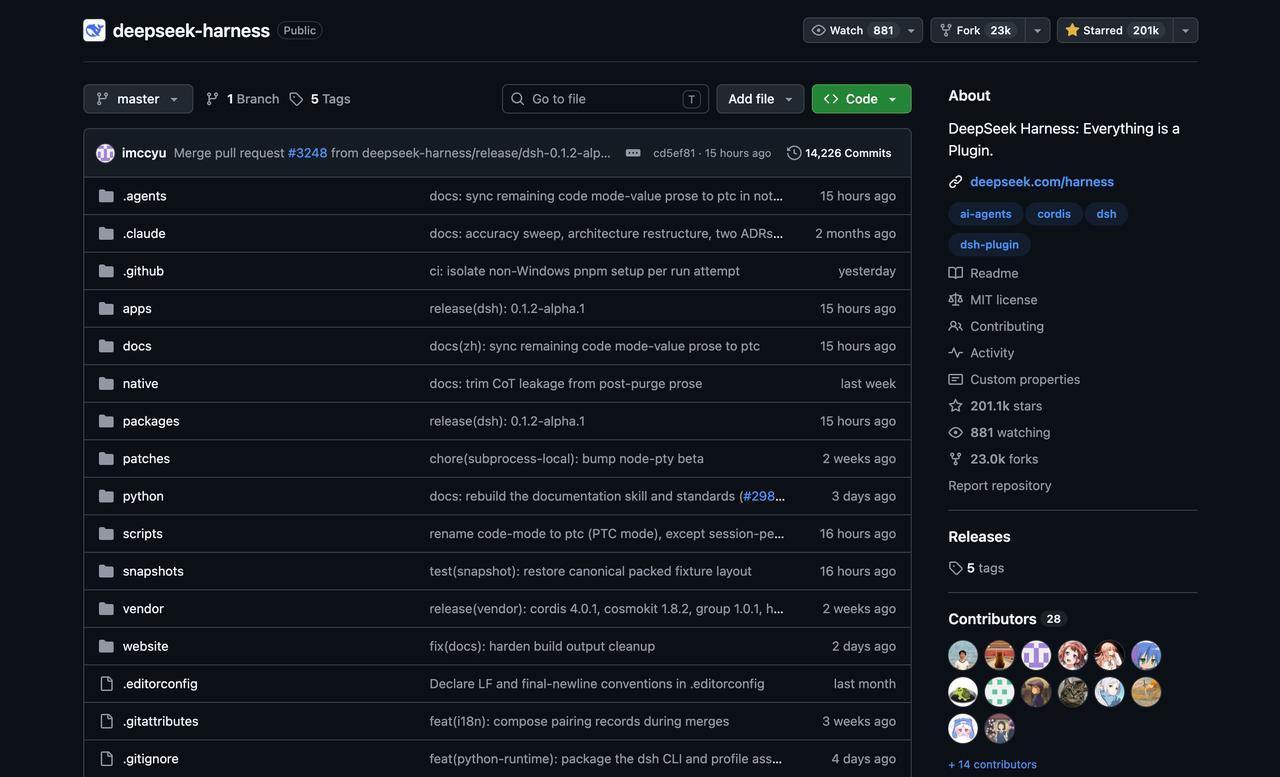Expand the star lists dropdown arrow

(1185, 30)
